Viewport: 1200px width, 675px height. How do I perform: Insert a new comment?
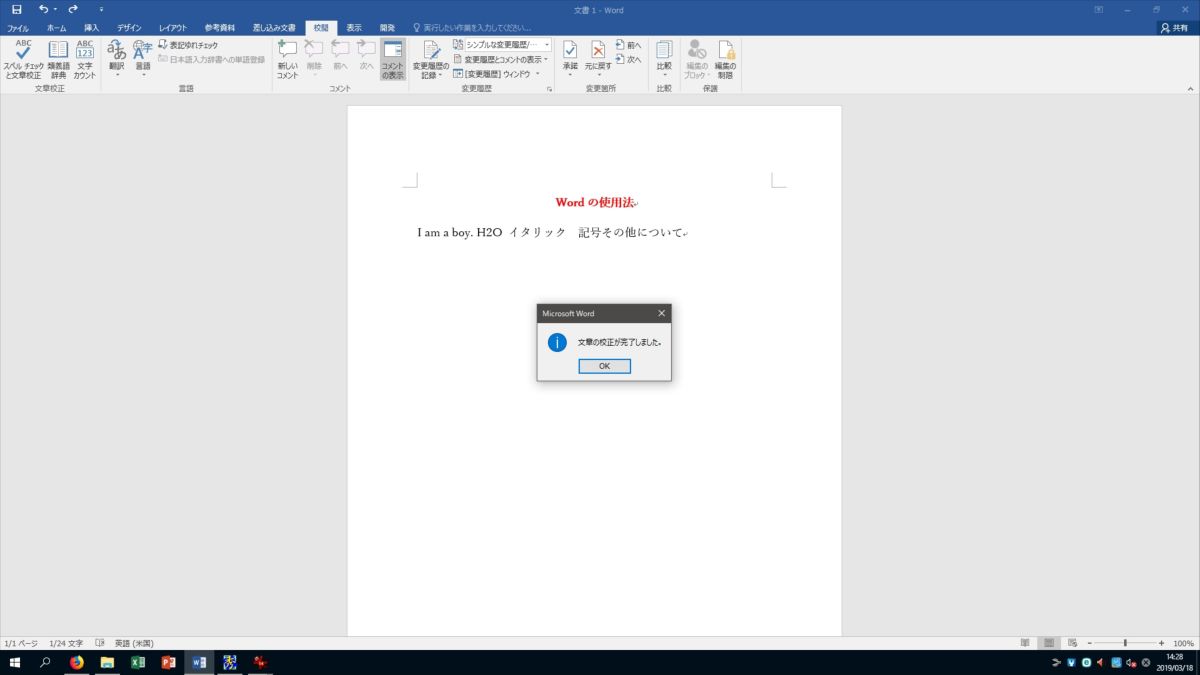click(x=288, y=59)
